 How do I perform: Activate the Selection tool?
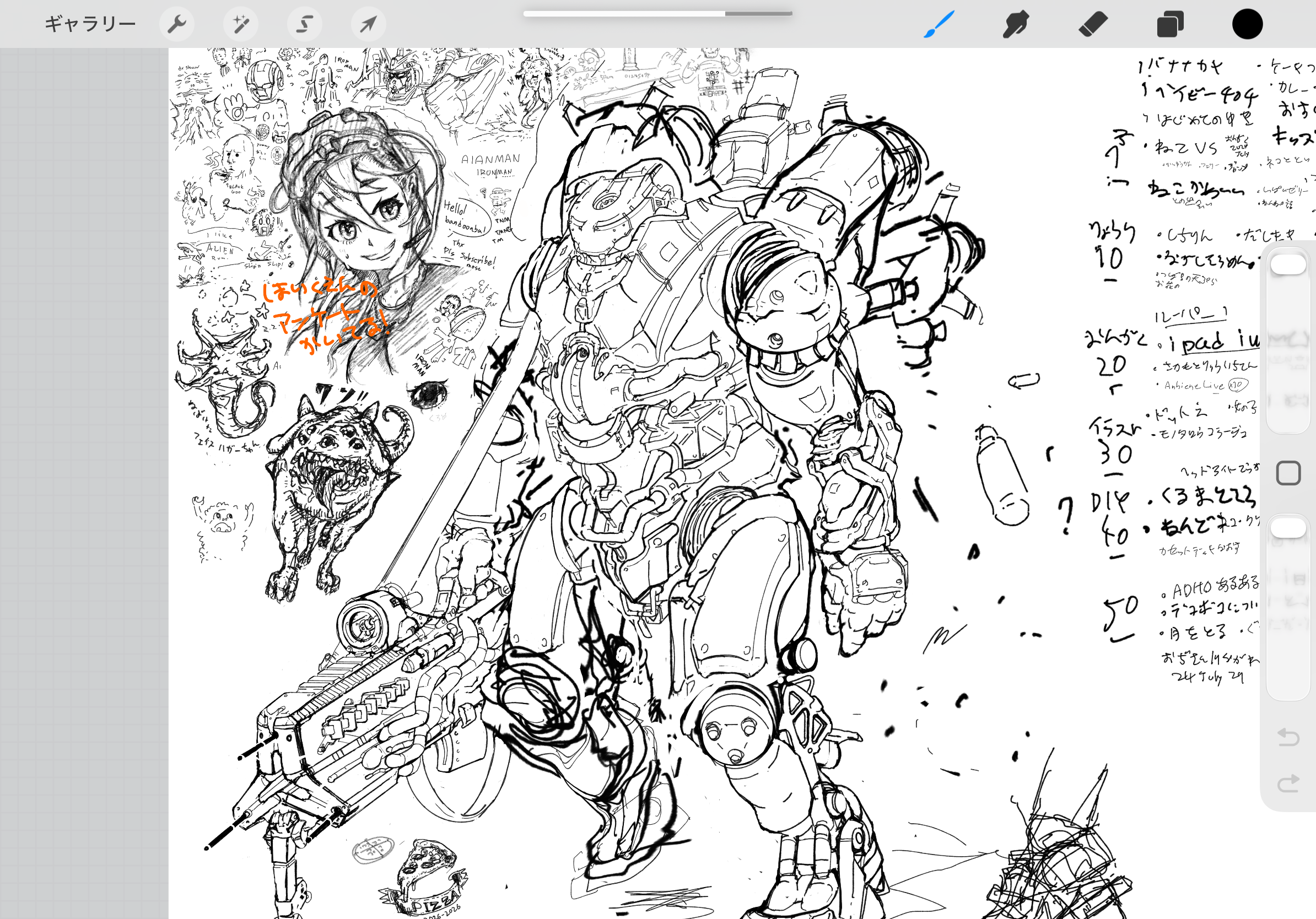coord(304,24)
